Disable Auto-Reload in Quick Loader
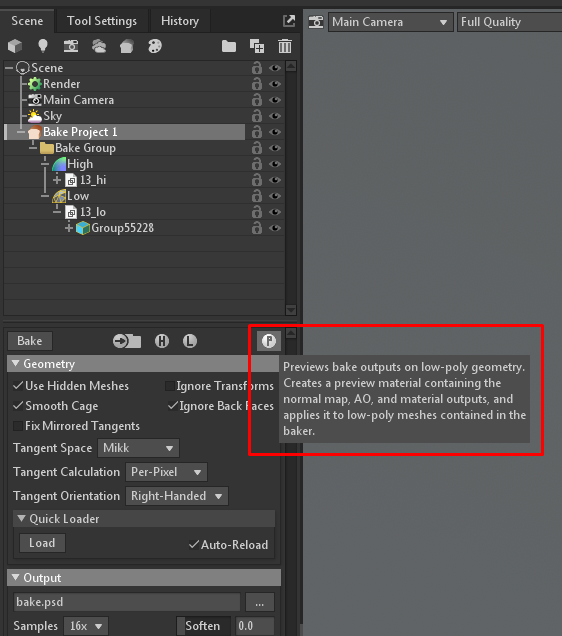 tap(194, 544)
